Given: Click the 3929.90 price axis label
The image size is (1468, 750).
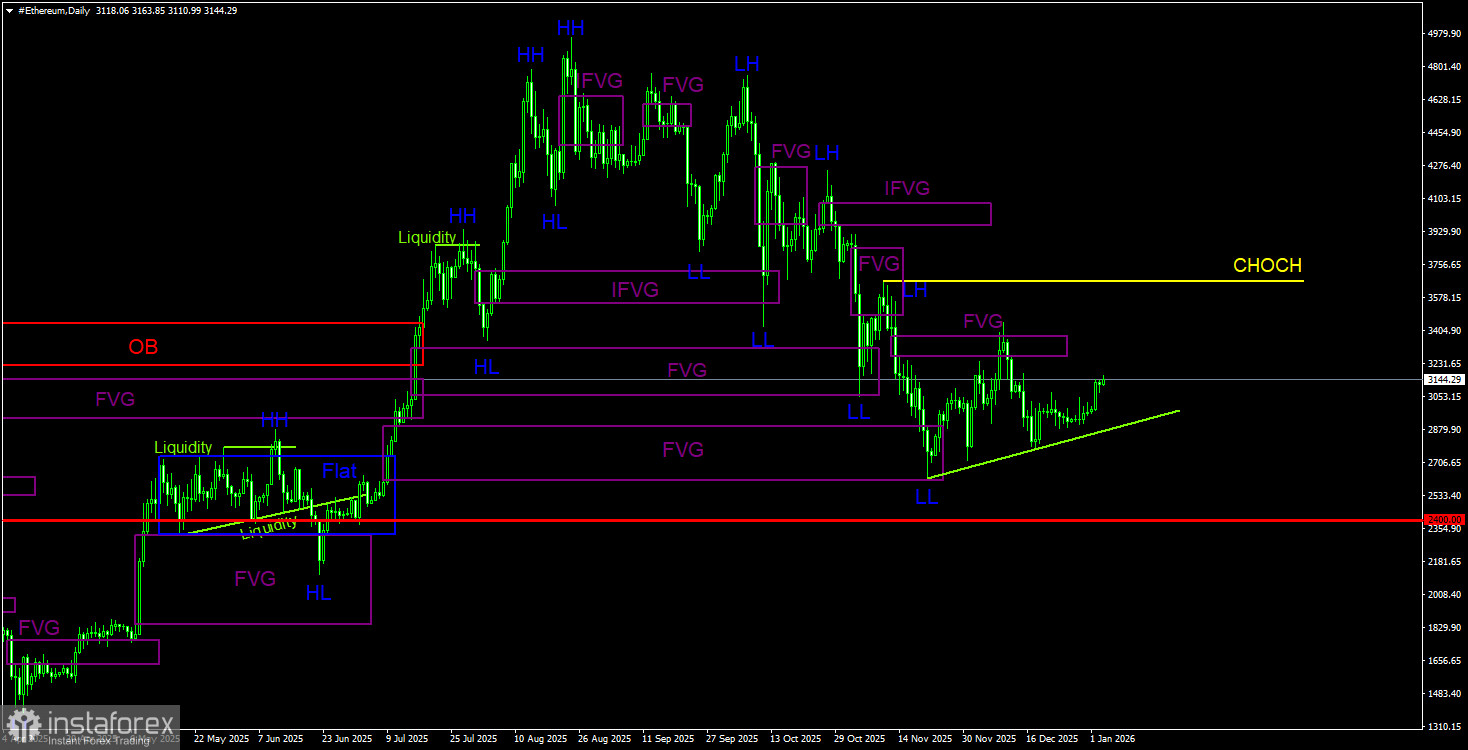Looking at the screenshot, I should click(1444, 232).
